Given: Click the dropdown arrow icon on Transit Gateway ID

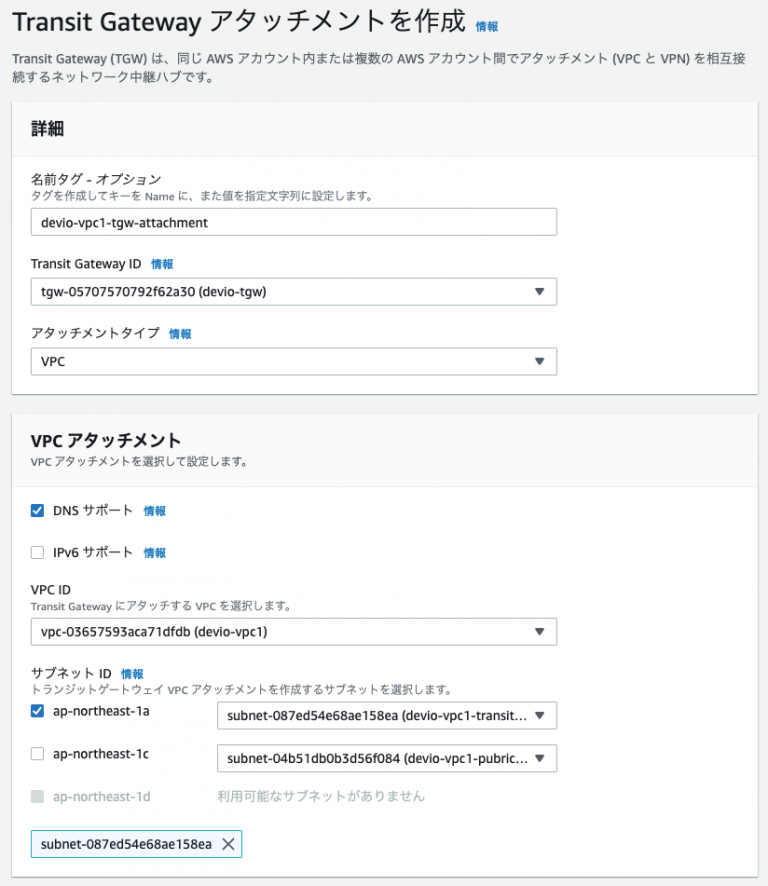Looking at the screenshot, I should (540, 291).
